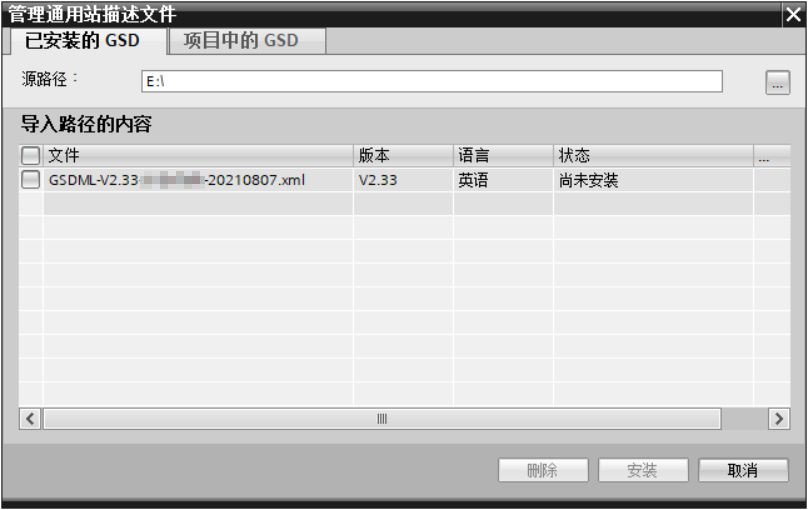Sort by the 版本 column header
The width and height of the screenshot is (808, 510).
coord(403,155)
